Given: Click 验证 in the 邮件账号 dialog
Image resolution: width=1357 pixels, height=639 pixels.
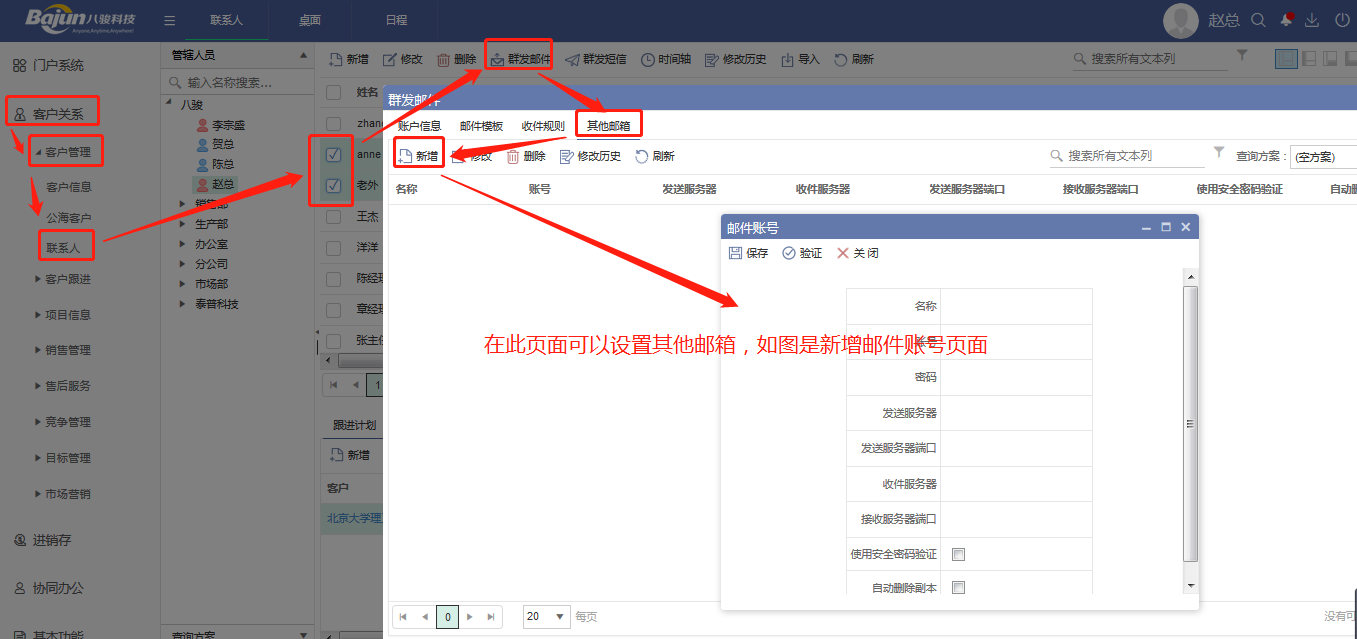Looking at the screenshot, I should pyautogui.click(x=789, y=253).
